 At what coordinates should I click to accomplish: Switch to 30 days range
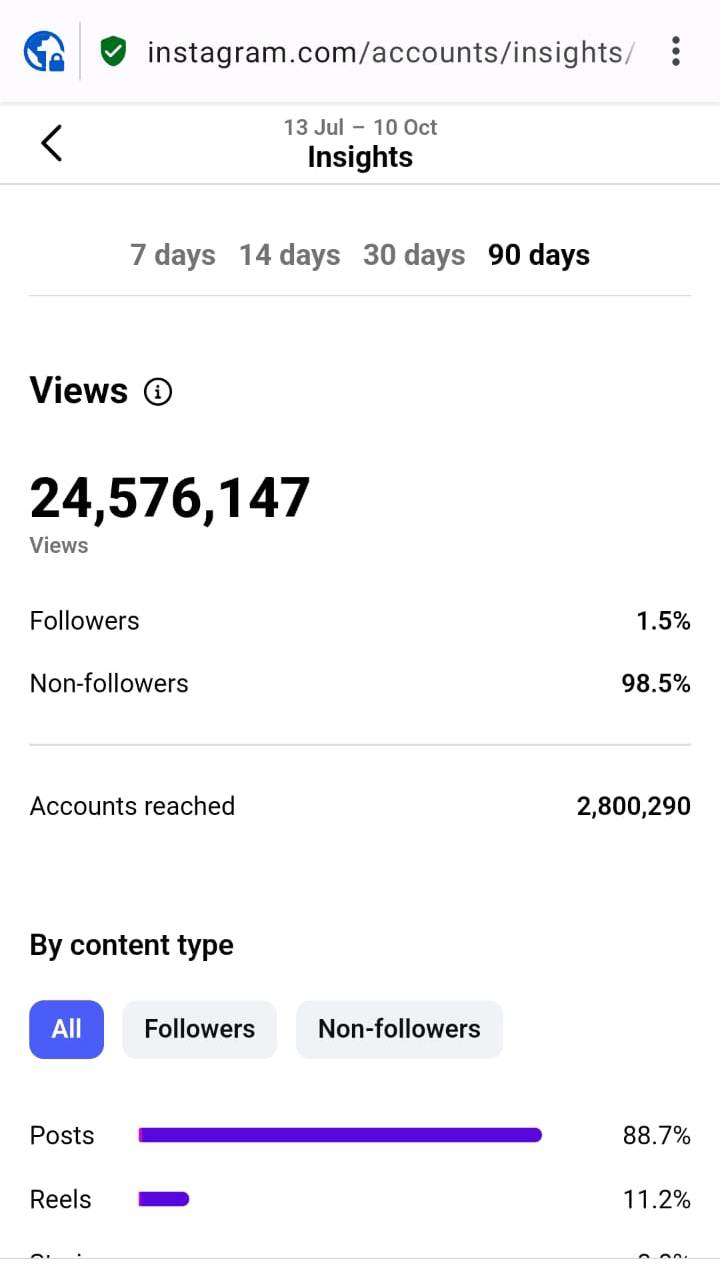click(414, 255)
